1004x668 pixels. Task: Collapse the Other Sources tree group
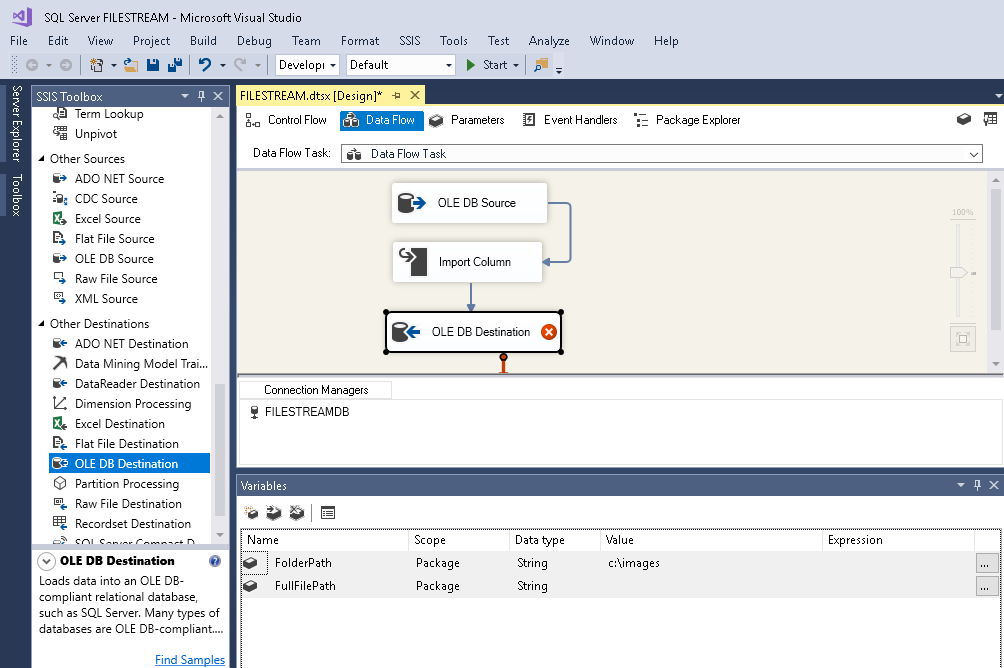point(41,159)
